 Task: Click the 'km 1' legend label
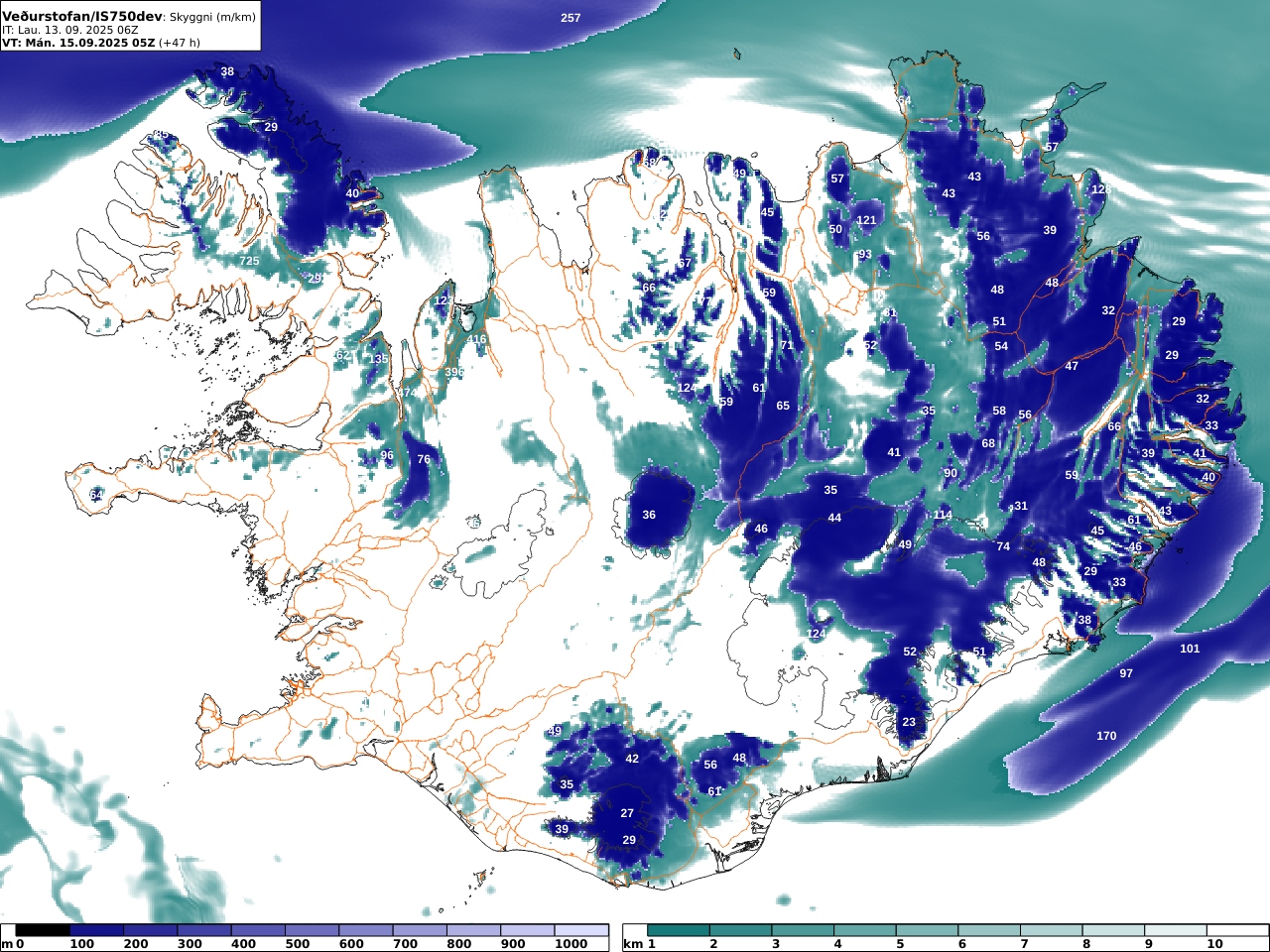pyautogui.click(x=640, y=944)
